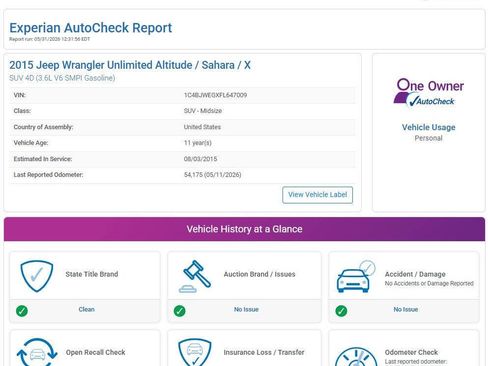Select the Open Recall Check icon

(x=37, y=352)
